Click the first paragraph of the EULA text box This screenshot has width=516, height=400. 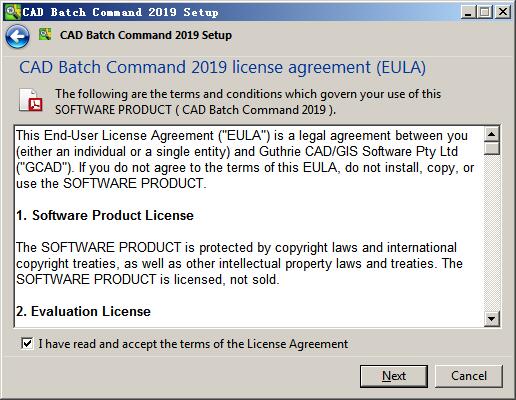tap(245, 159)
